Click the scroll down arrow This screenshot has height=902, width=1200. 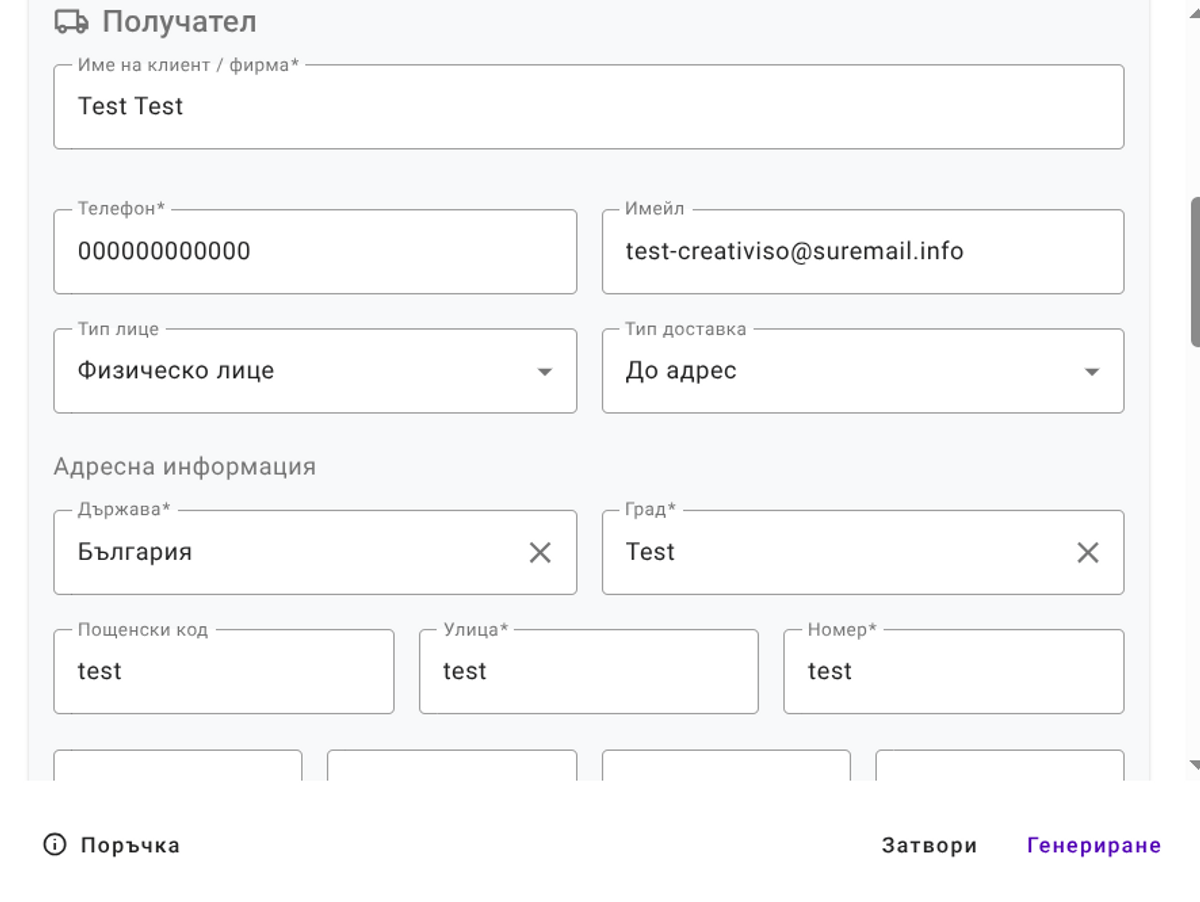1194,765
